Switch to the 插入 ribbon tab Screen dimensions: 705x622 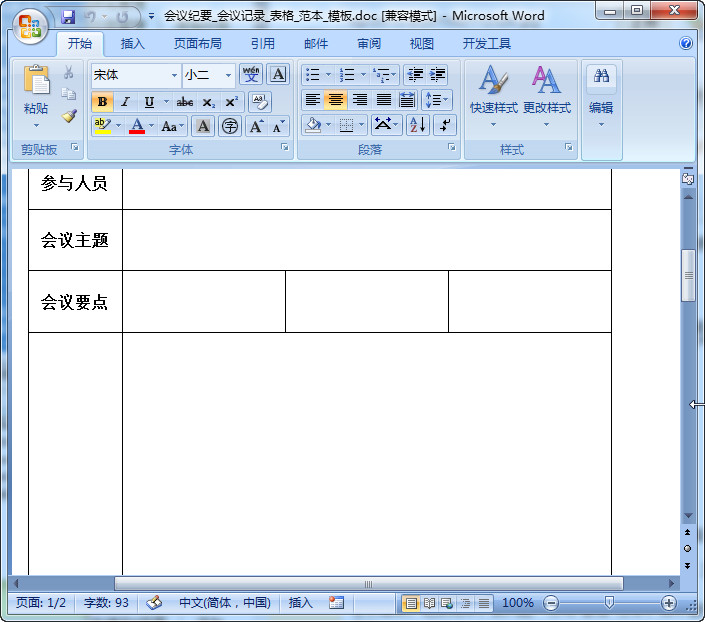[x=133, y=44]
